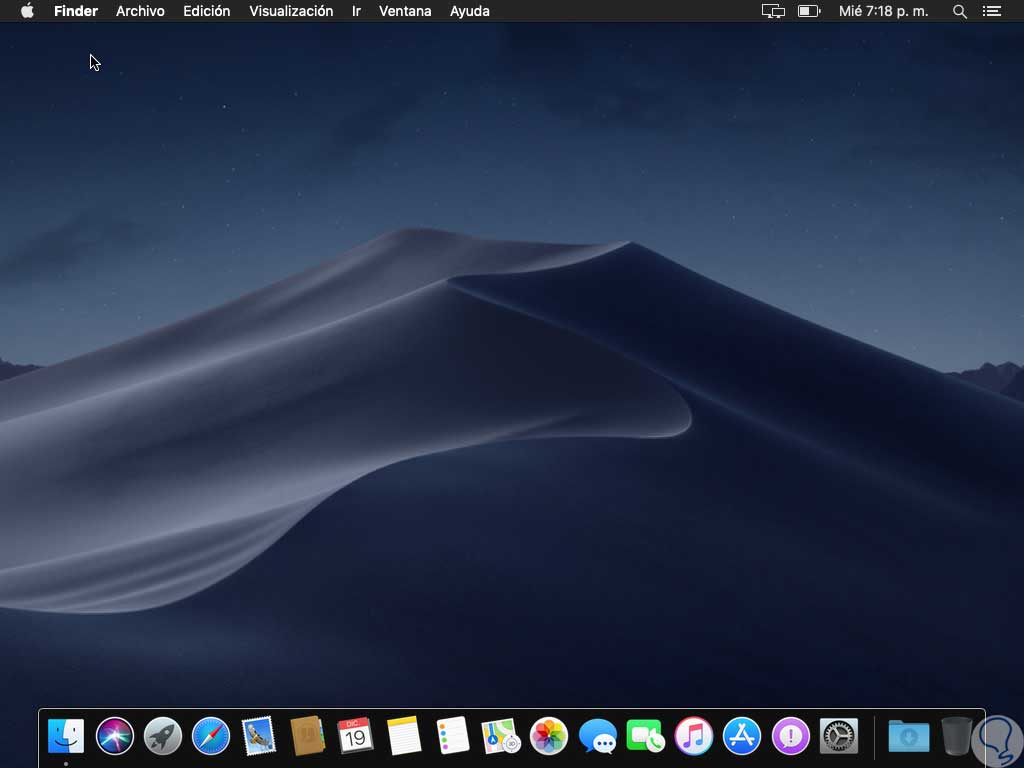This screenshot has width=1024, height=768.
Task: Open Messages app in the Dock
Action: (598, 737)
